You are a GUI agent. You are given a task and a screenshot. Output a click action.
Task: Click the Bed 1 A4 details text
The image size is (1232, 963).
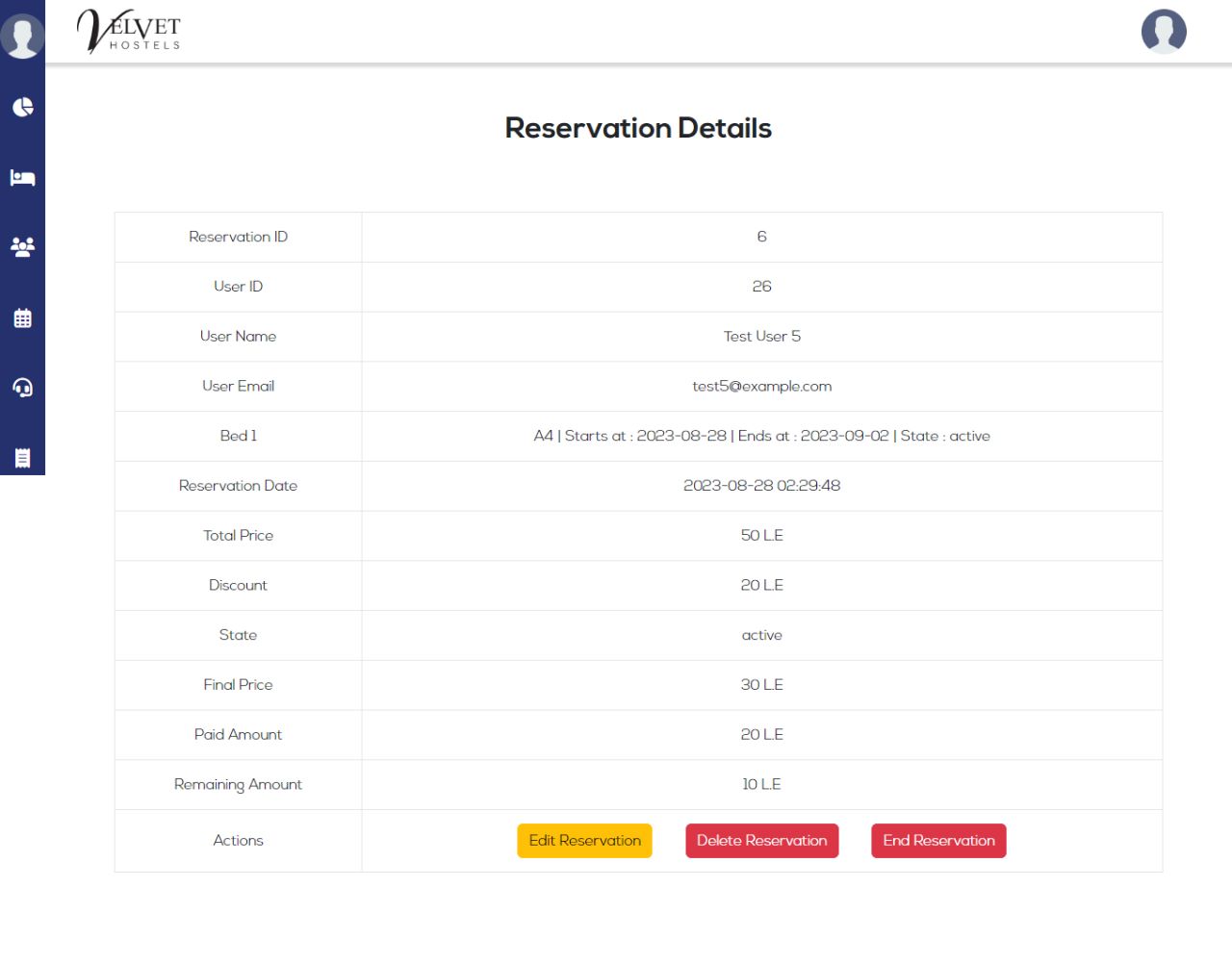click(761, 437)
